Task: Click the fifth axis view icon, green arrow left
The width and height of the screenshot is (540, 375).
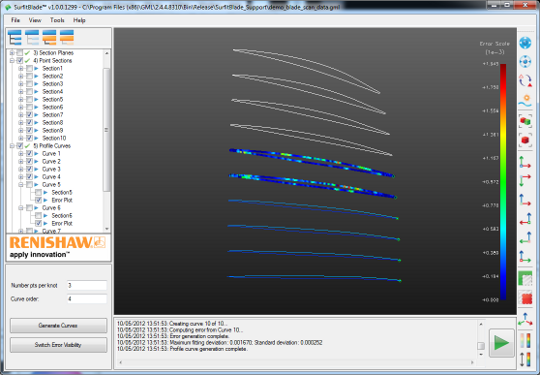Action: coord(525,238)
